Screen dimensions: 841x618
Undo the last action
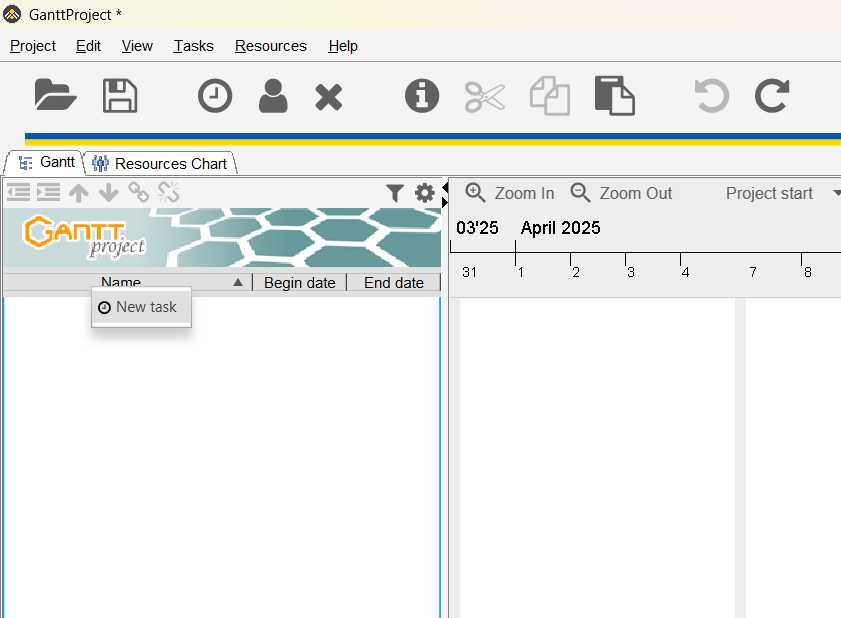712,96
